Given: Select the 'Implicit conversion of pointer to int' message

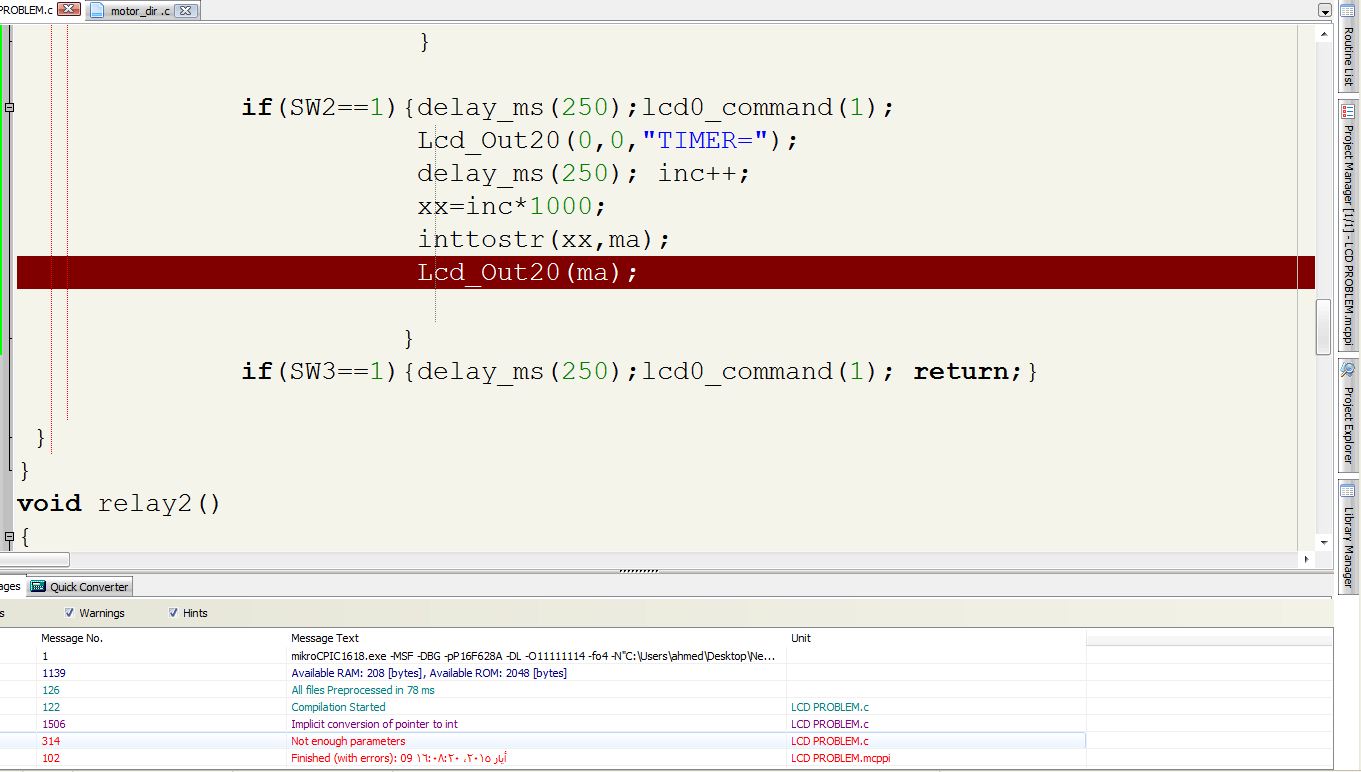Looking at the screenshot, I should tap(374, 724).
